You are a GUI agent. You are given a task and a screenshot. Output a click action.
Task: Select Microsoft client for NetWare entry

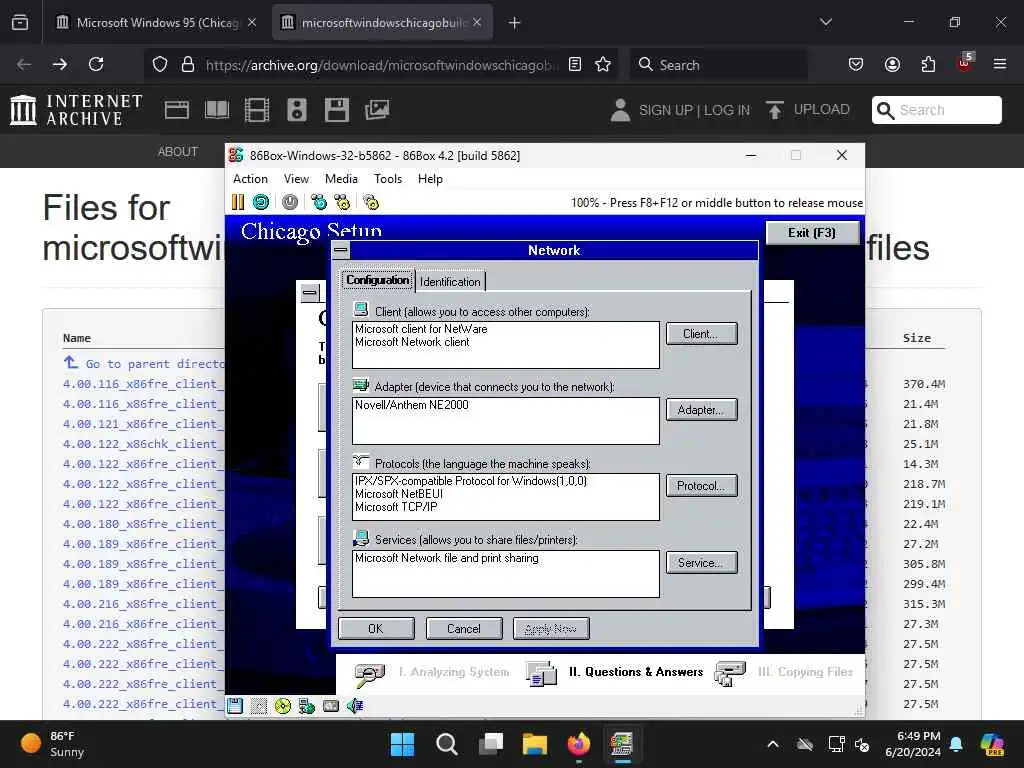pos(421,329)
